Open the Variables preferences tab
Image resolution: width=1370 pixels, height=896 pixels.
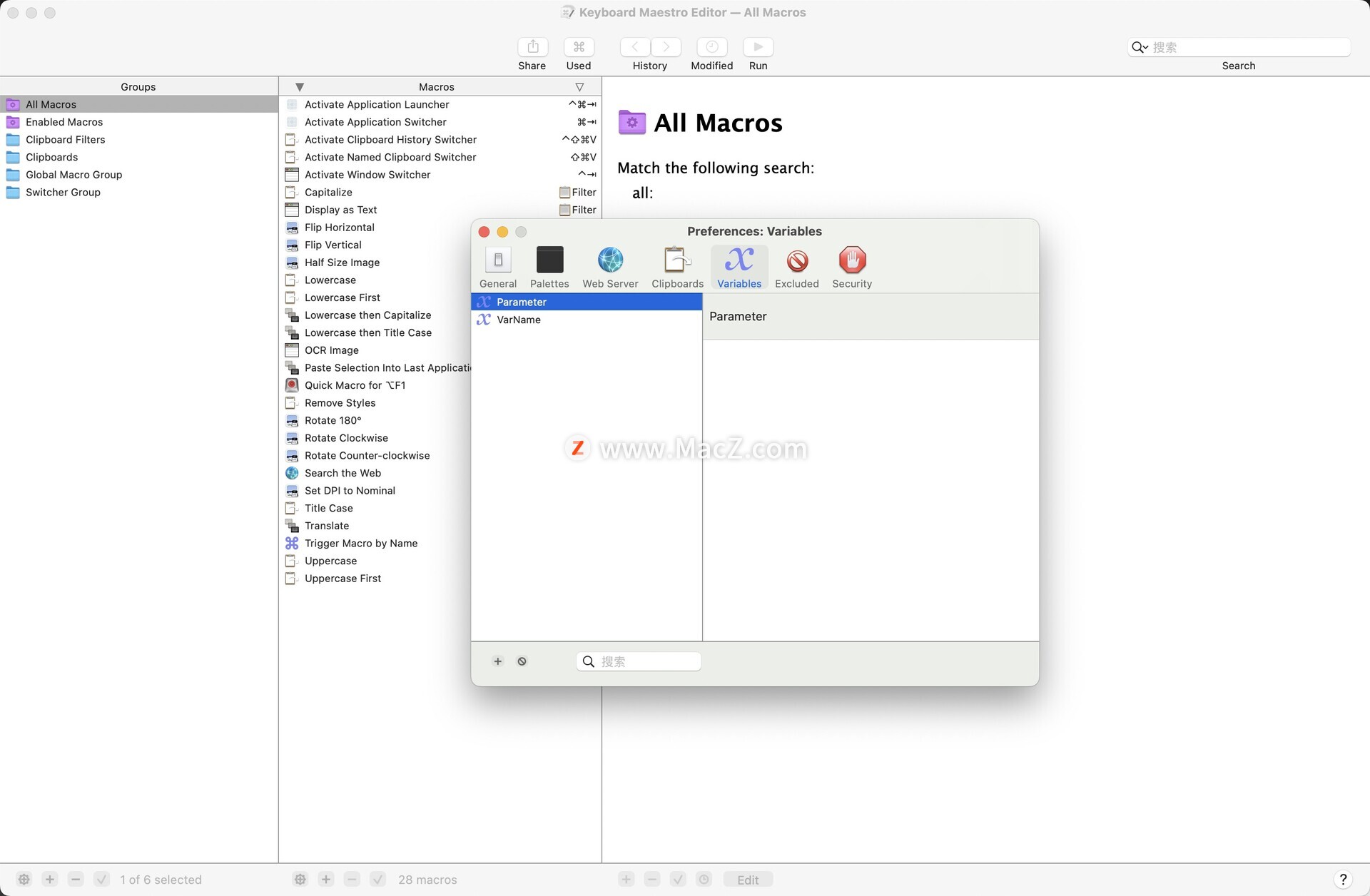pos(739,268)
